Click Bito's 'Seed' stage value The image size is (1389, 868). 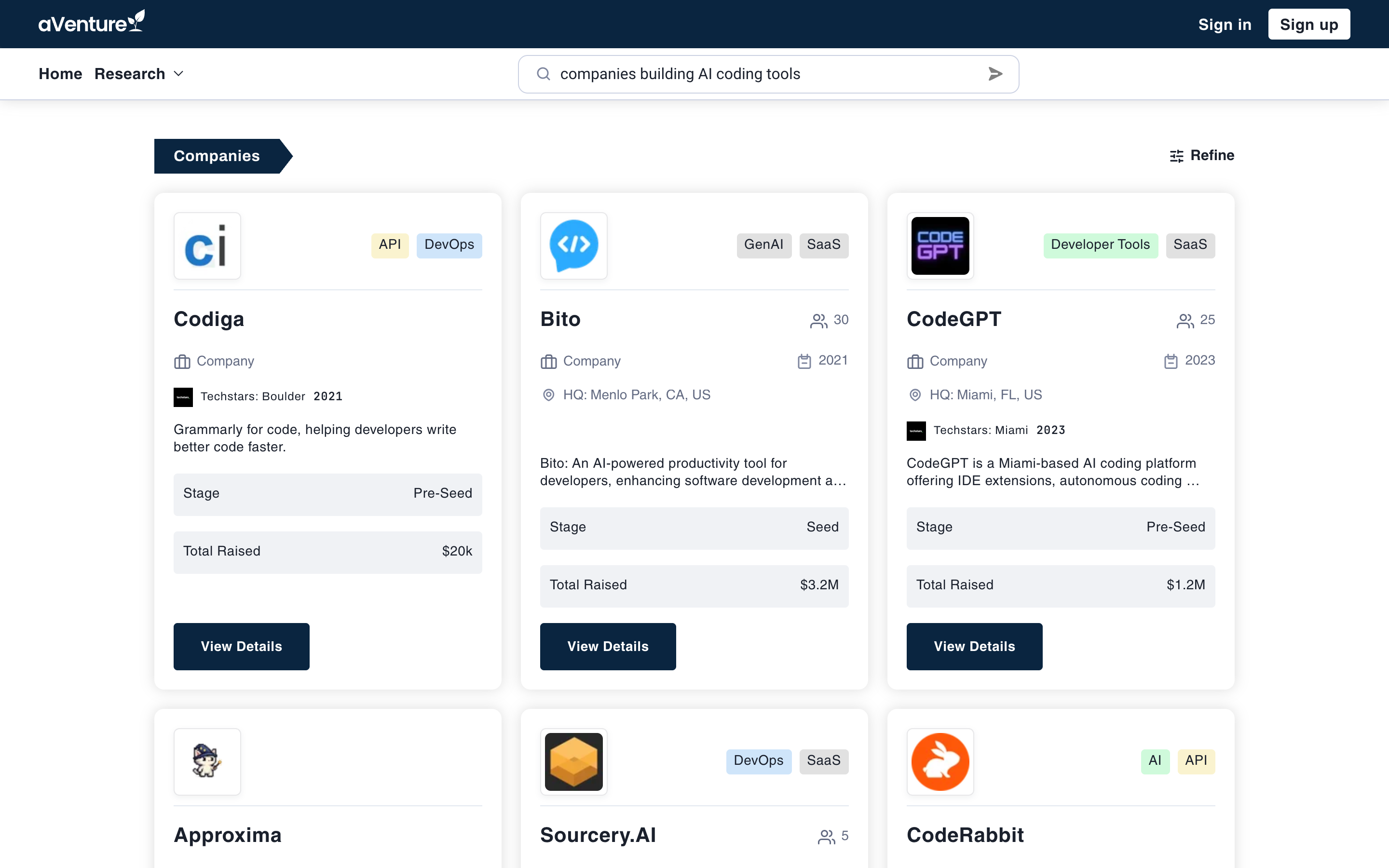822,528
